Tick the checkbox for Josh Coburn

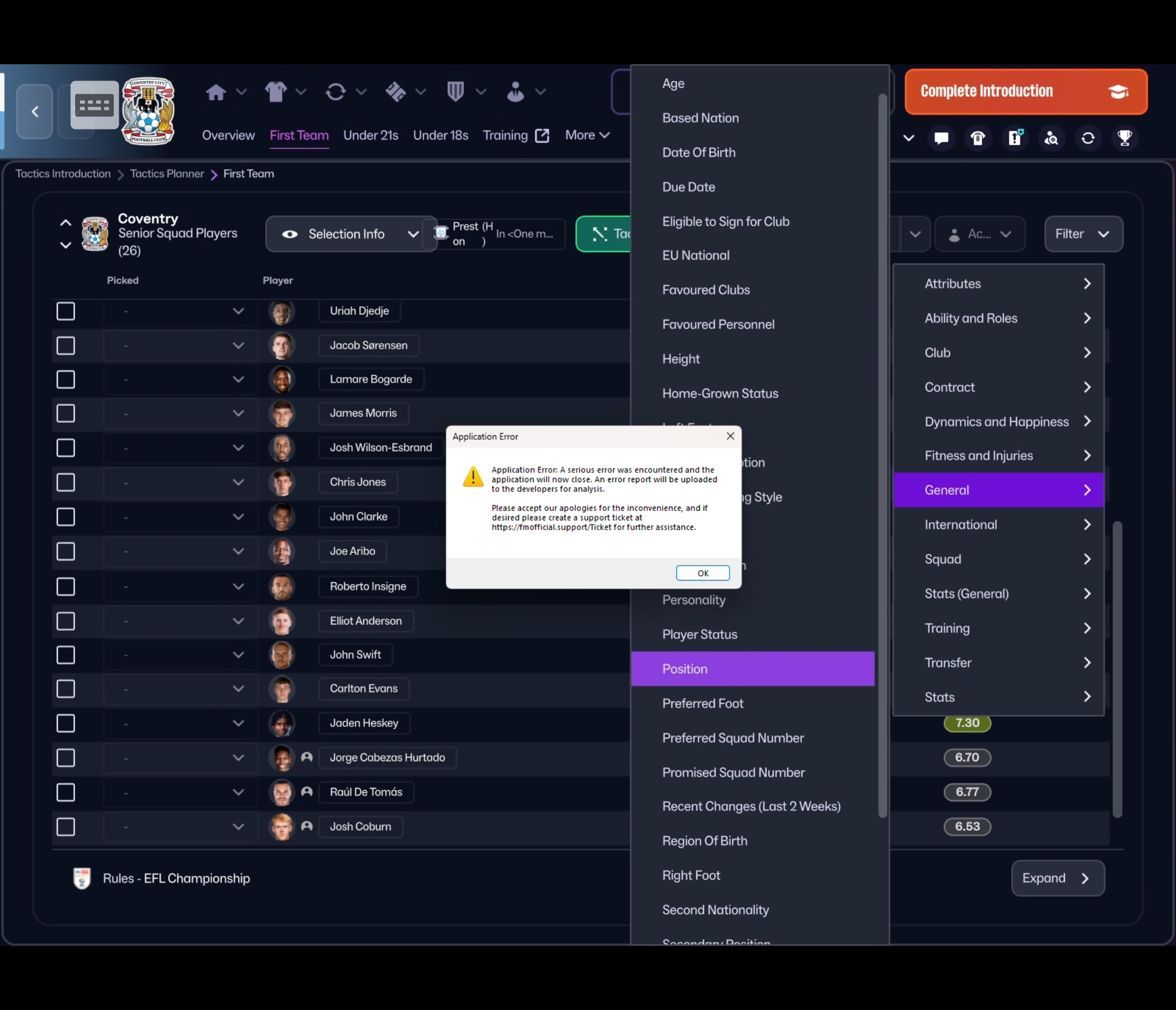[x=66, y=827]
